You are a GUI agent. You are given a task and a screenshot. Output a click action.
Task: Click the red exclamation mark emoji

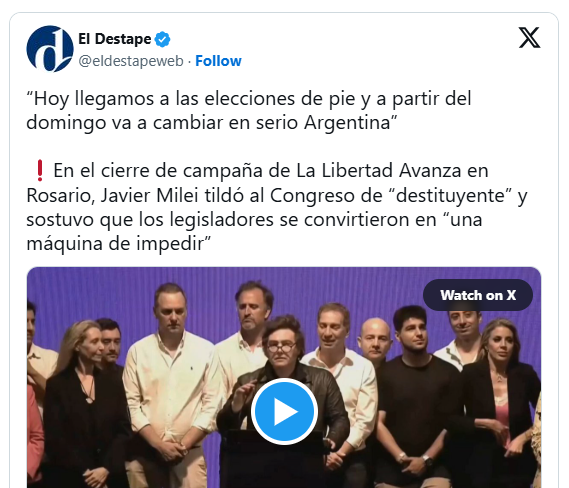(40, 171)
